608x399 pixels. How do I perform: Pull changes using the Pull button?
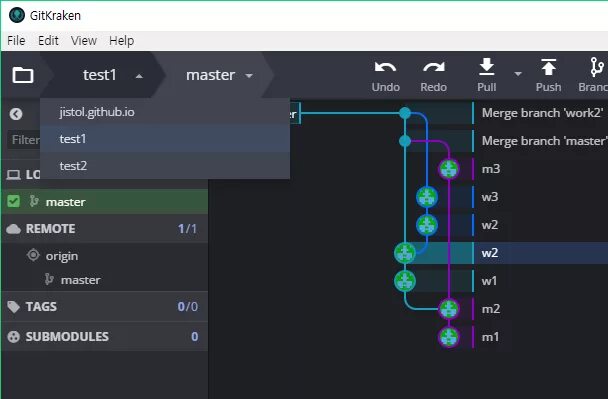[487, 76]
